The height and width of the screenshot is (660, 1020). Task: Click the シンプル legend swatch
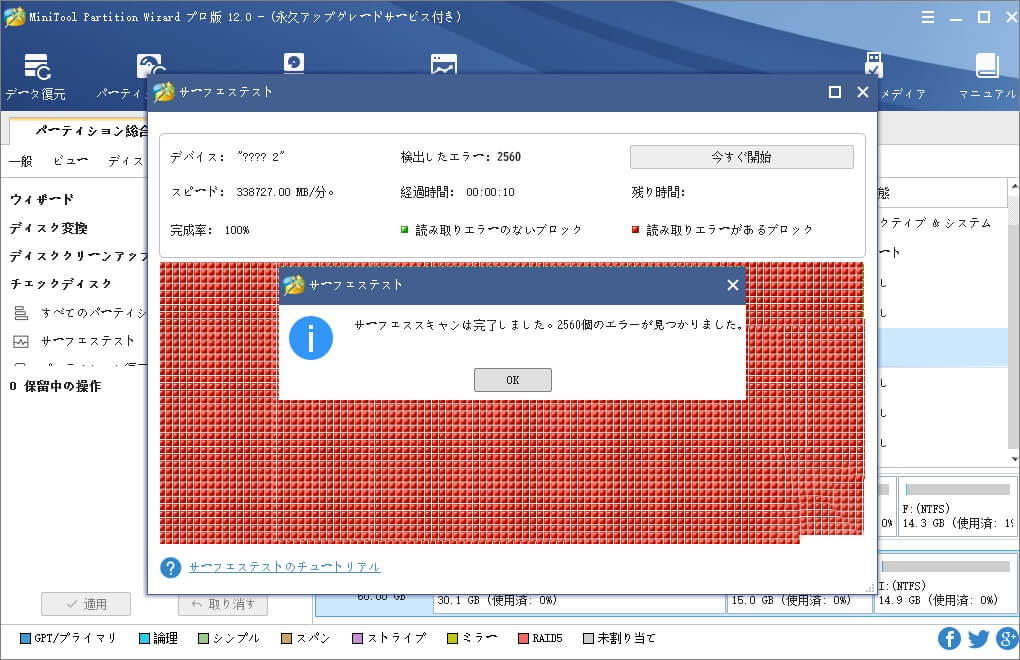pyautogui.click(x=204, y=639)
